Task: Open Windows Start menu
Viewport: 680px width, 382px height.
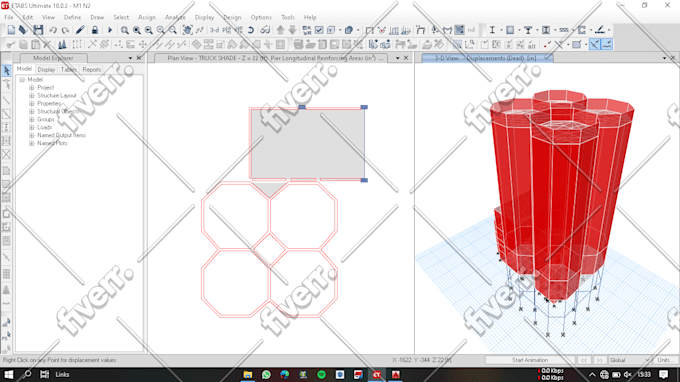Action: (9, 375)
